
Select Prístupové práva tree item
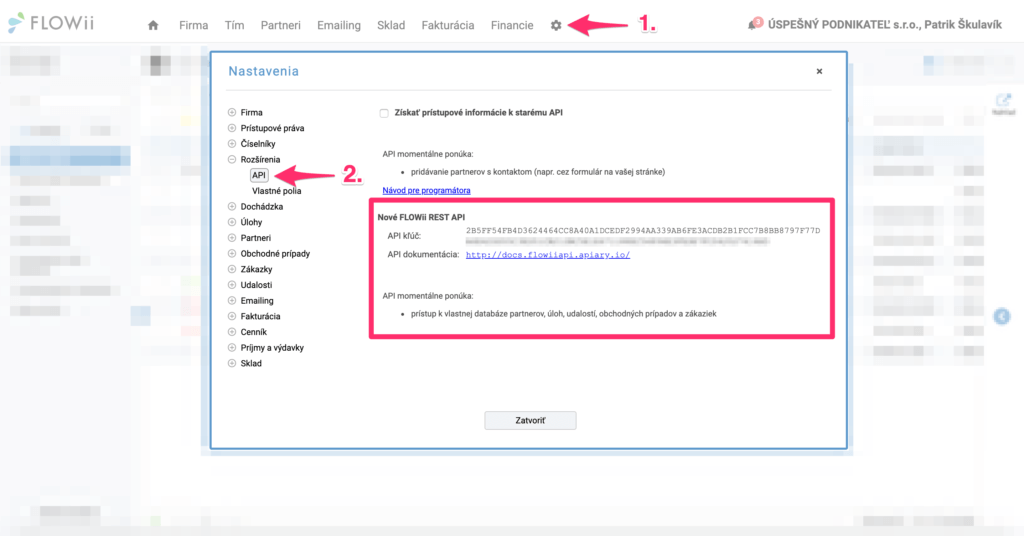[x=272, y=128]
